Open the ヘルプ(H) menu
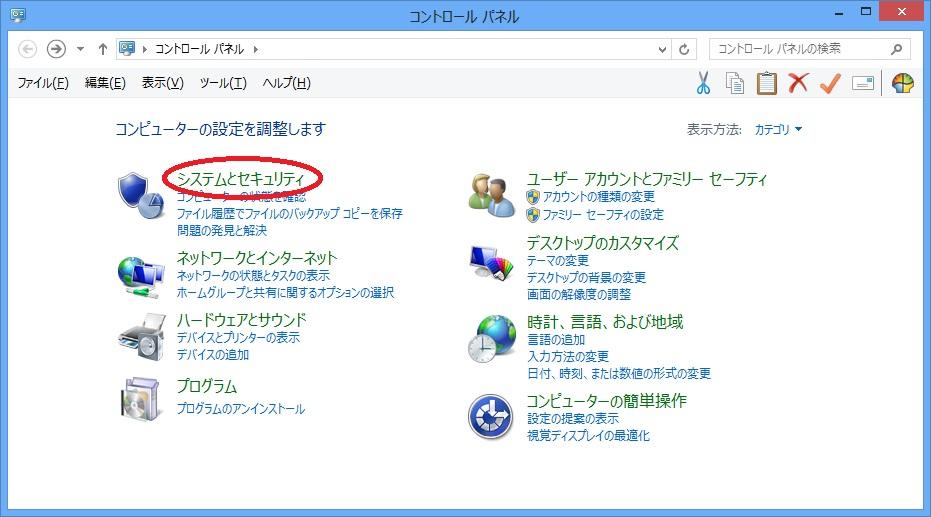Screen dimensions: 931x517 (x=287, y=83)
